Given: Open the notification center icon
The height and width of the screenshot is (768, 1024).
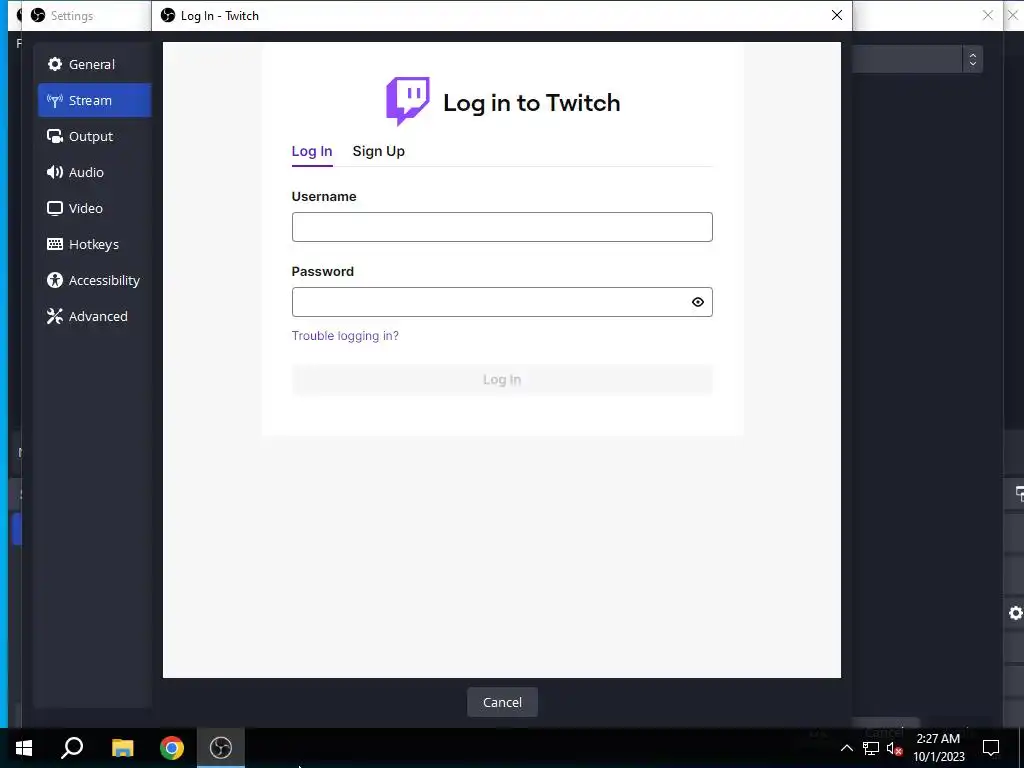Looking at the screenshot, I should 991,748.
